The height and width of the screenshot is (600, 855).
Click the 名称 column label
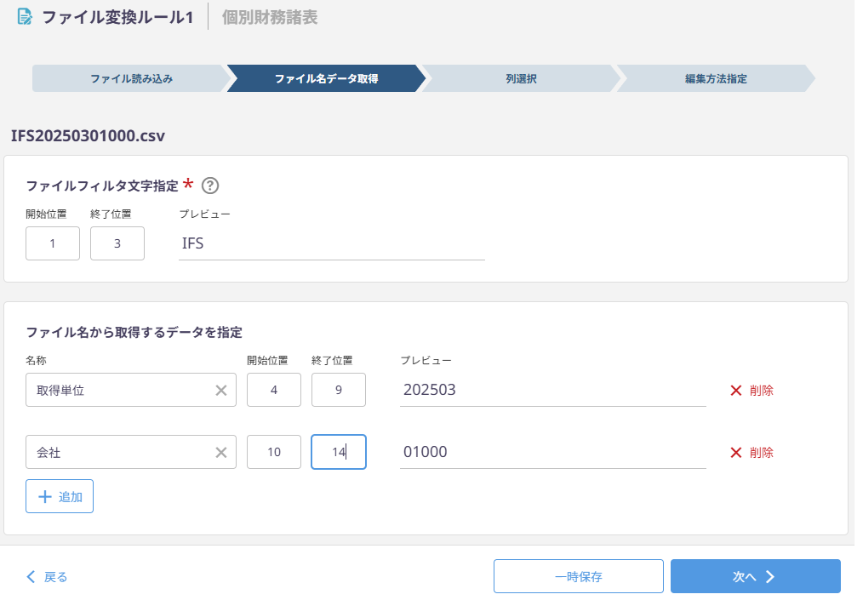[36, 361]
